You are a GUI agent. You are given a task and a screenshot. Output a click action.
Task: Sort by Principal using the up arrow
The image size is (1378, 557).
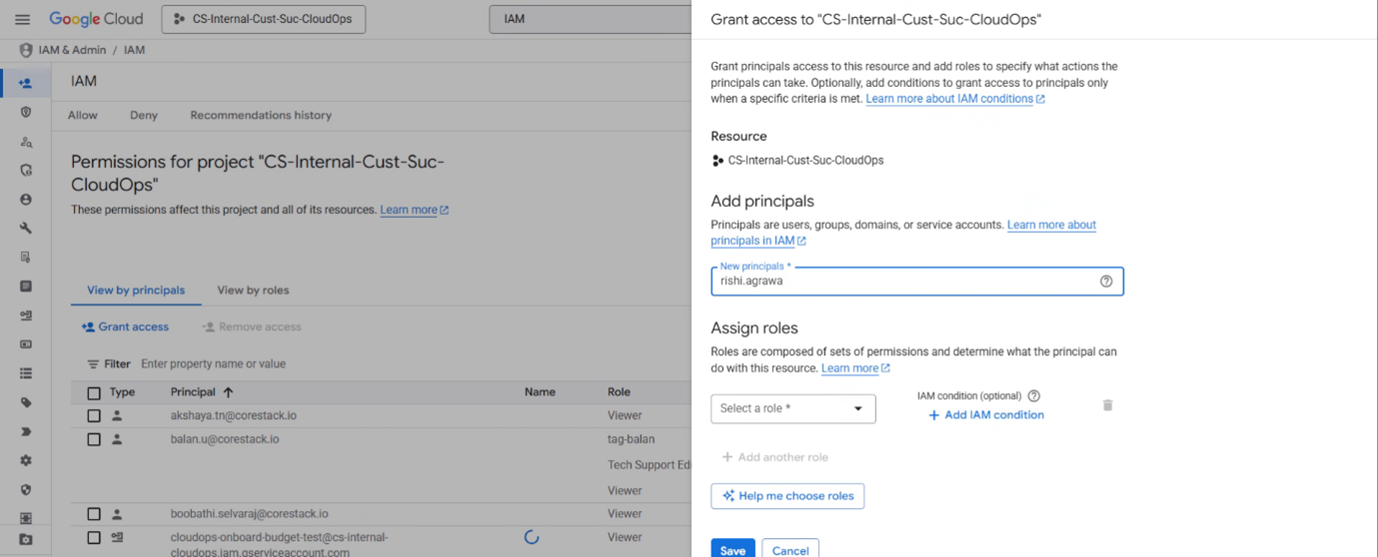(228, 392)
